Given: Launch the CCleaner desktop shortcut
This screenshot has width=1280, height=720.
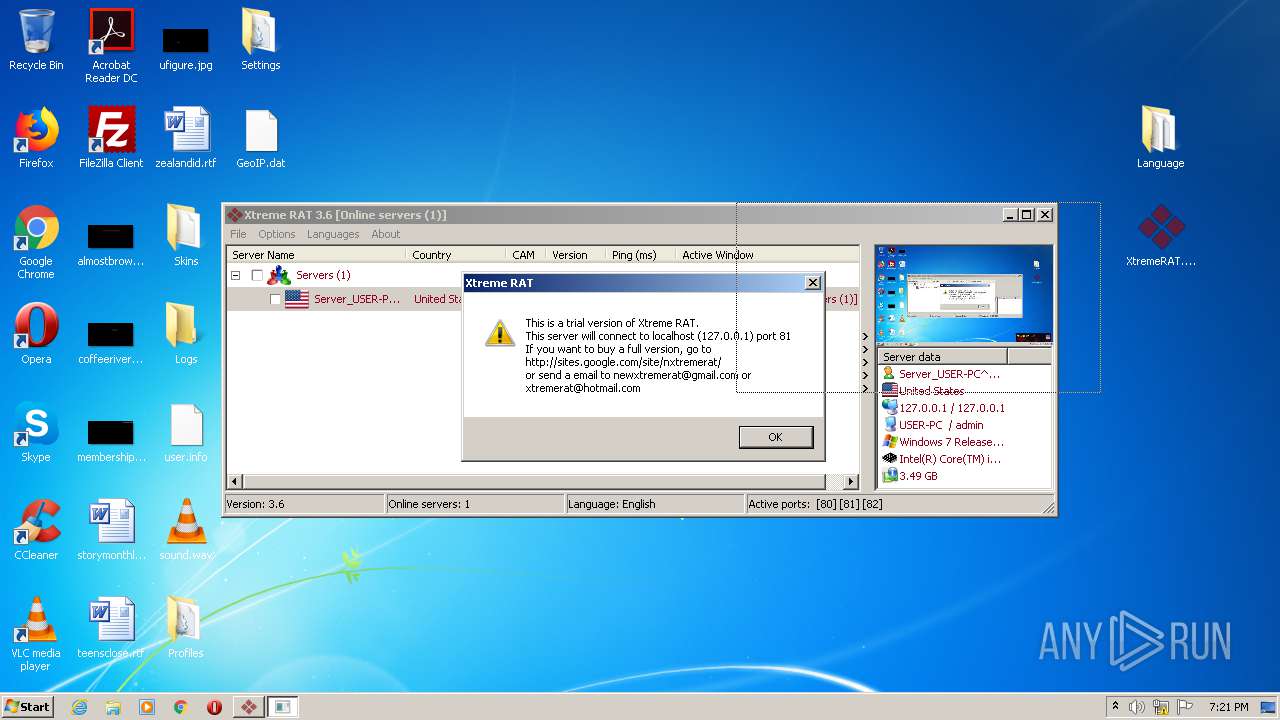Looking at the screenshot, I should (36, 530).
